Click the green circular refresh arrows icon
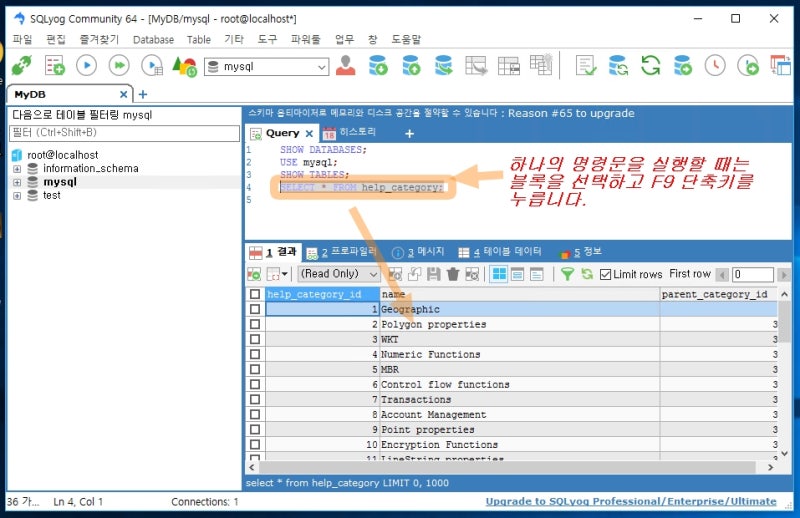Image resolution: width=800 pixels, height=518 pixels. click(x=651, y=65)
